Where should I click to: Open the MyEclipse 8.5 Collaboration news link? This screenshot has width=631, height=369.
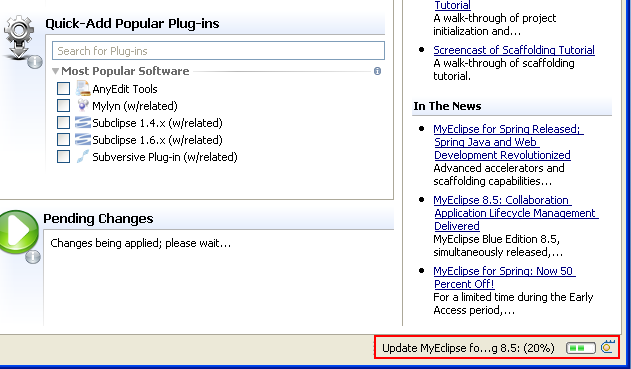coord(516,213)
